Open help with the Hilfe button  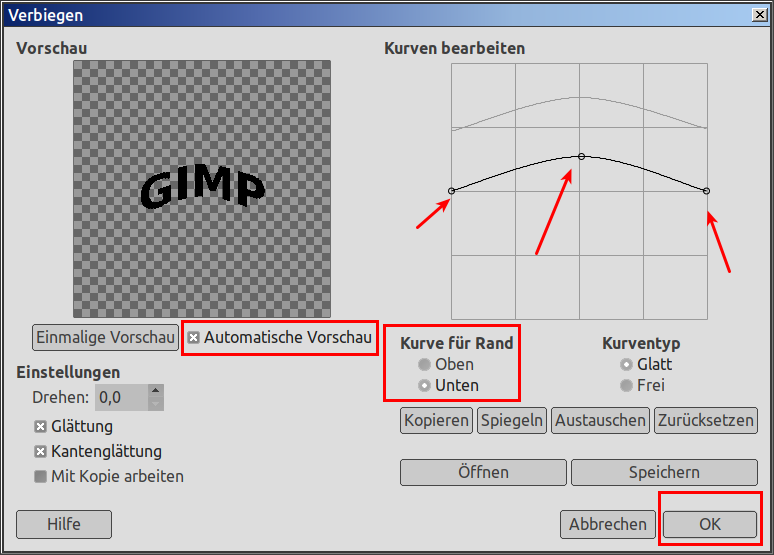[64, 524]
